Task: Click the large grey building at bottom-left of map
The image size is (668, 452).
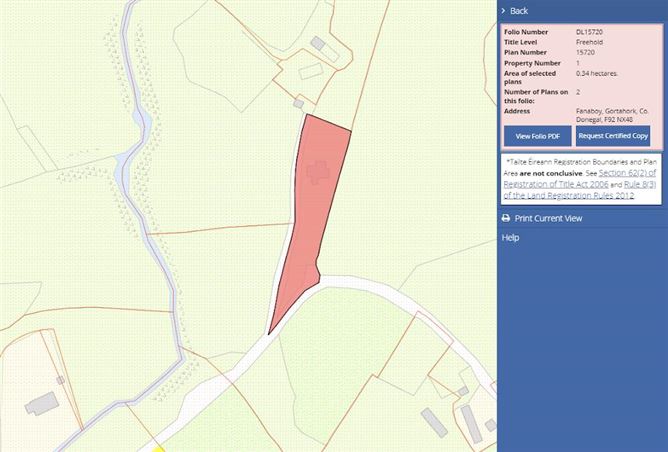Action: click(42, 403)
